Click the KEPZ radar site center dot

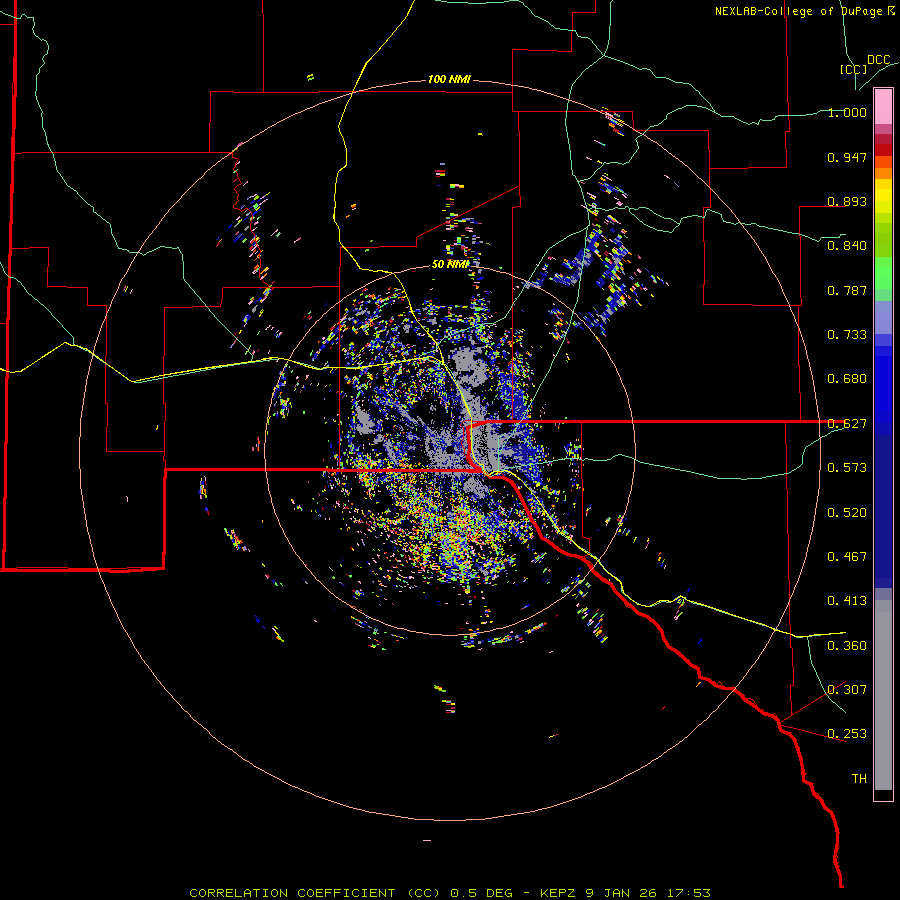452,449
